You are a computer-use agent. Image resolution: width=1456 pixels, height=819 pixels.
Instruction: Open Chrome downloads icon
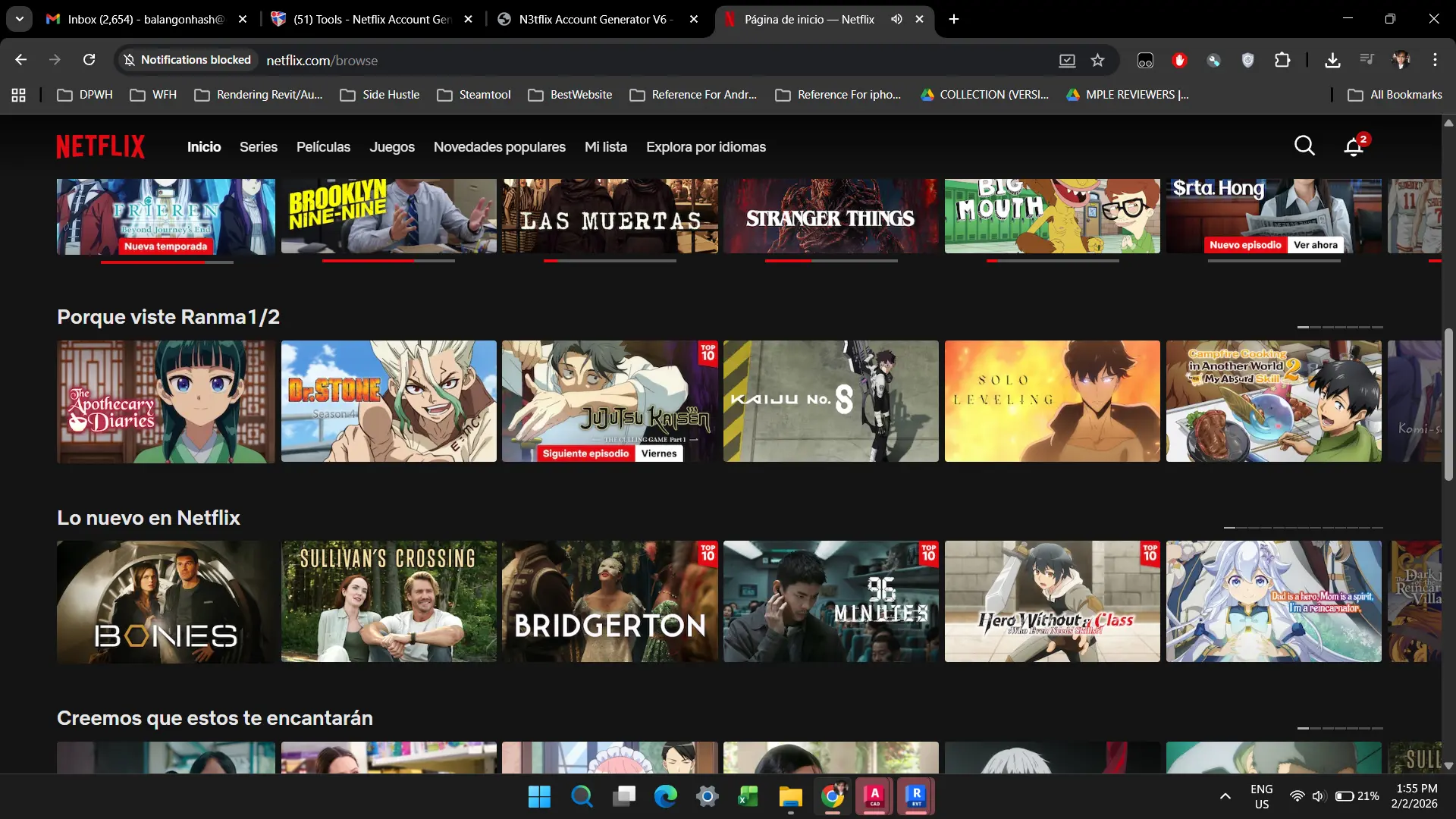pos(1332,60)
